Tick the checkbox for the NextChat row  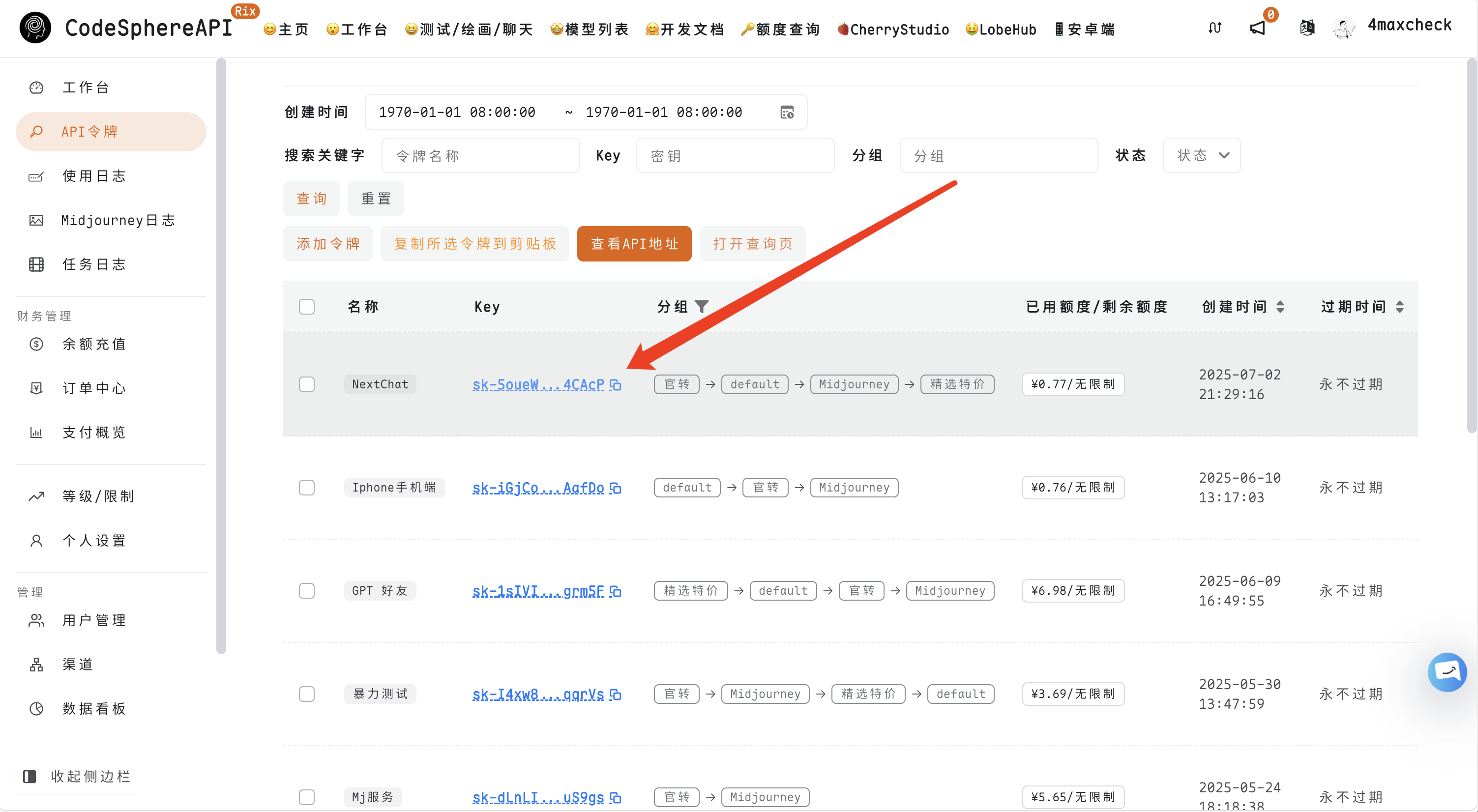[307, 384]
